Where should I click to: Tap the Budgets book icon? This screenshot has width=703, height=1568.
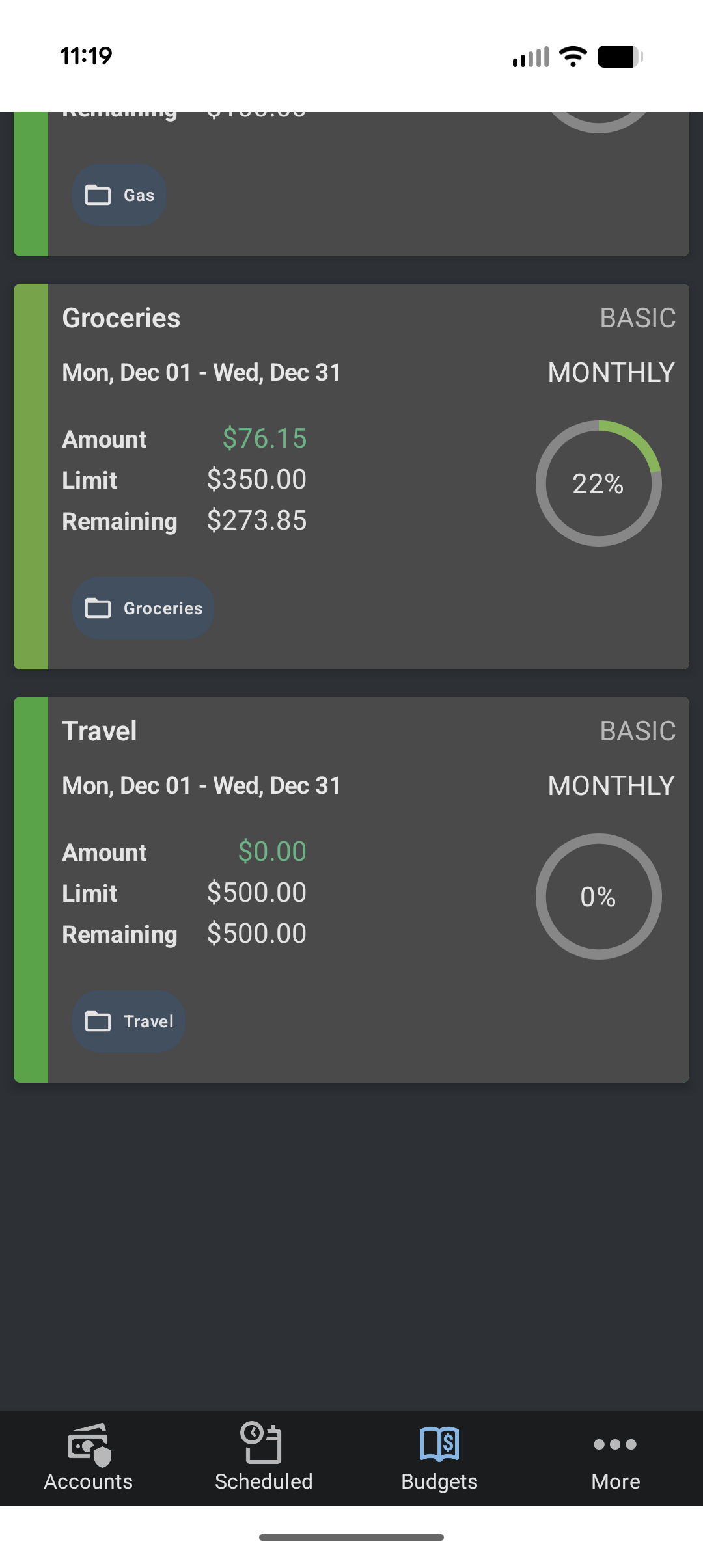(x=439, y=1444)
